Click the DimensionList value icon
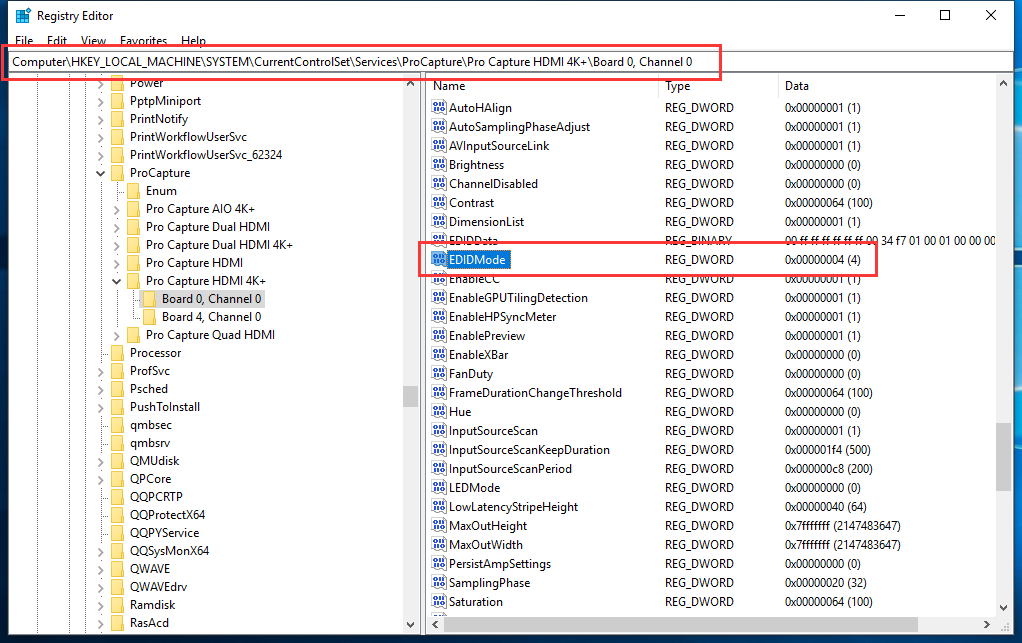Image resolution: width=1022 pixels, height=643 pixels. tap(439, 221)
